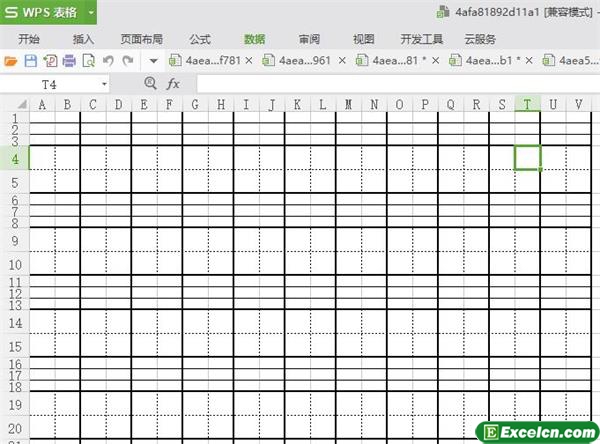This screenshot has width=600, height=444.
Task: Close the 4aea...961 document tab
Action: pos(342,60)
